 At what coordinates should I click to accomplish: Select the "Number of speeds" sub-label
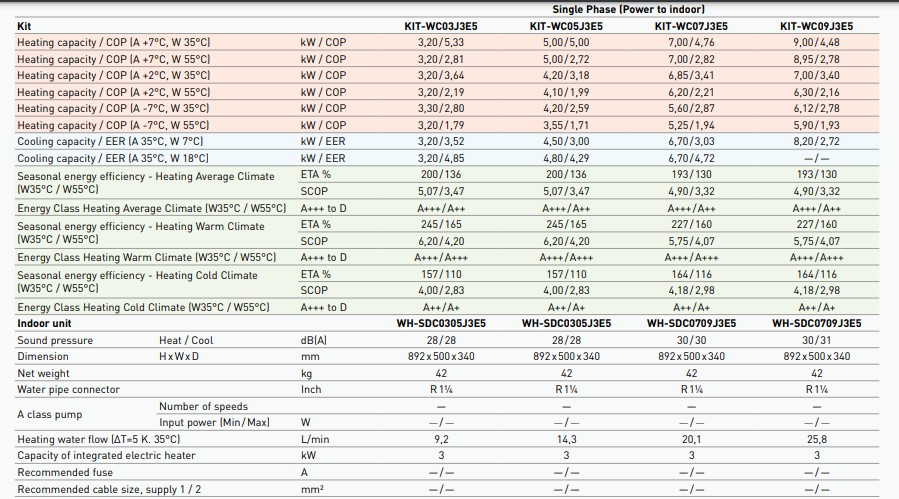click(x=203, y=406)
